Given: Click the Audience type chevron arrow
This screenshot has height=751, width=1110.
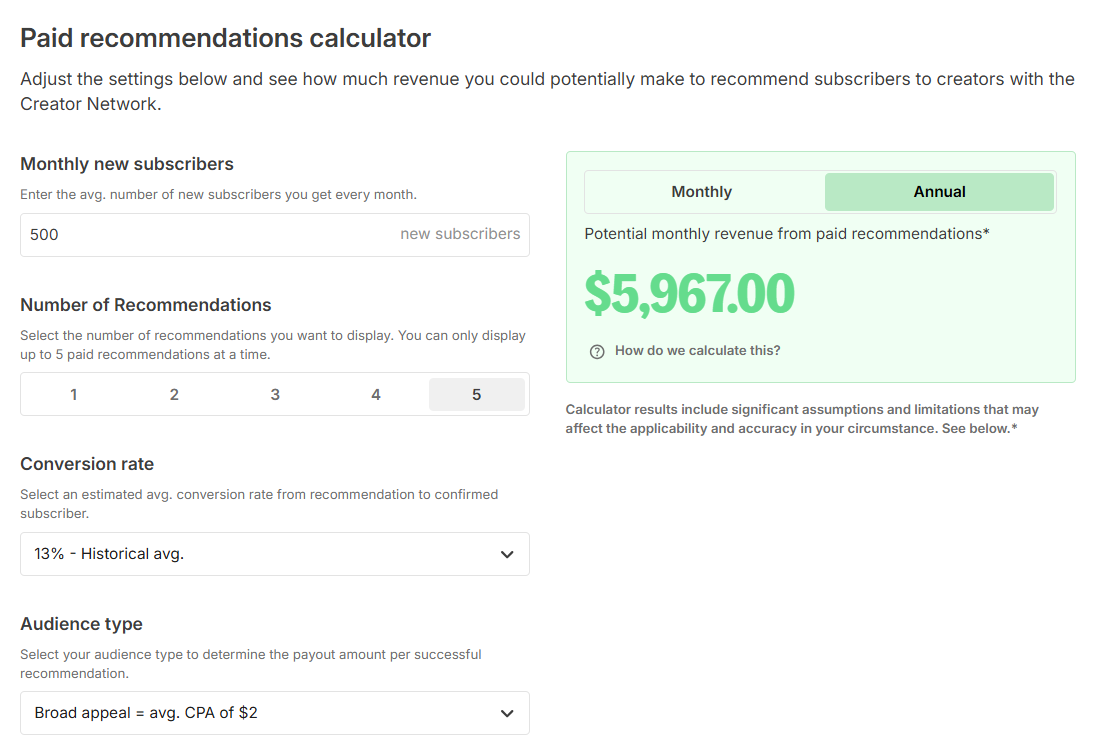Looking at the screenshot, I should (507, 713).
